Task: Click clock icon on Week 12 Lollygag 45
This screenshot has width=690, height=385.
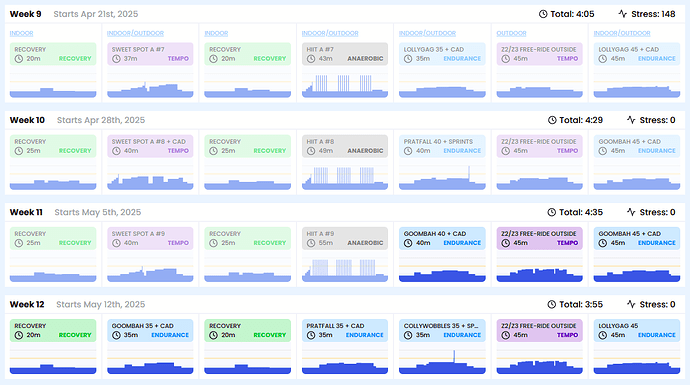Action: (x=603, y=335)
